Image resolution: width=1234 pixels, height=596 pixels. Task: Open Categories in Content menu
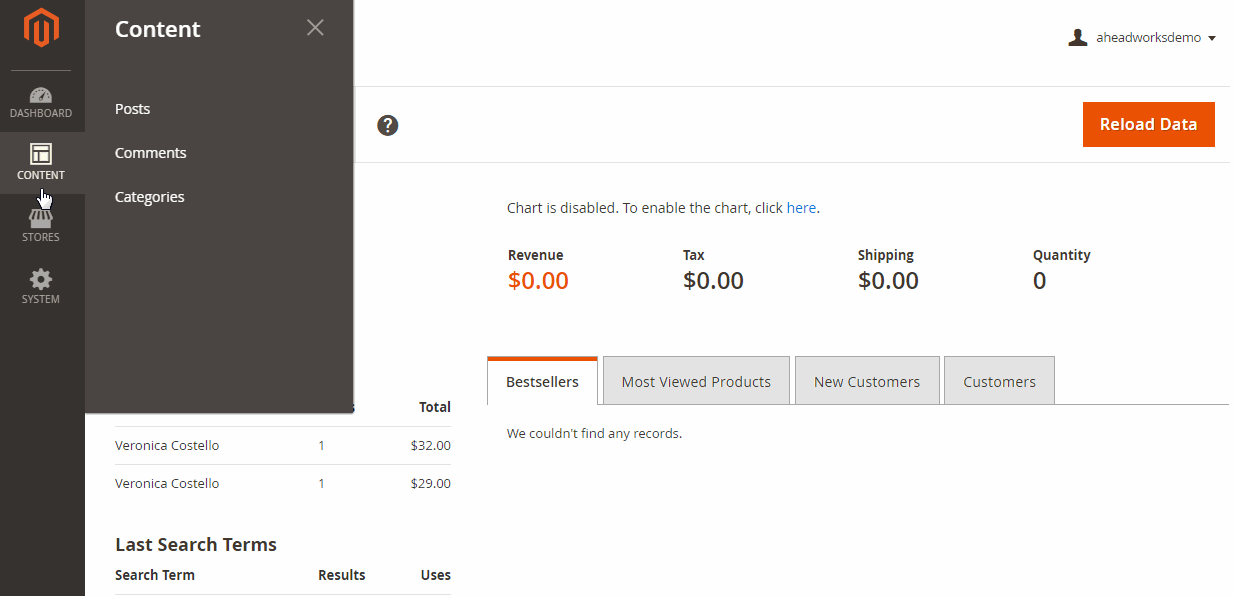point(150,197)
